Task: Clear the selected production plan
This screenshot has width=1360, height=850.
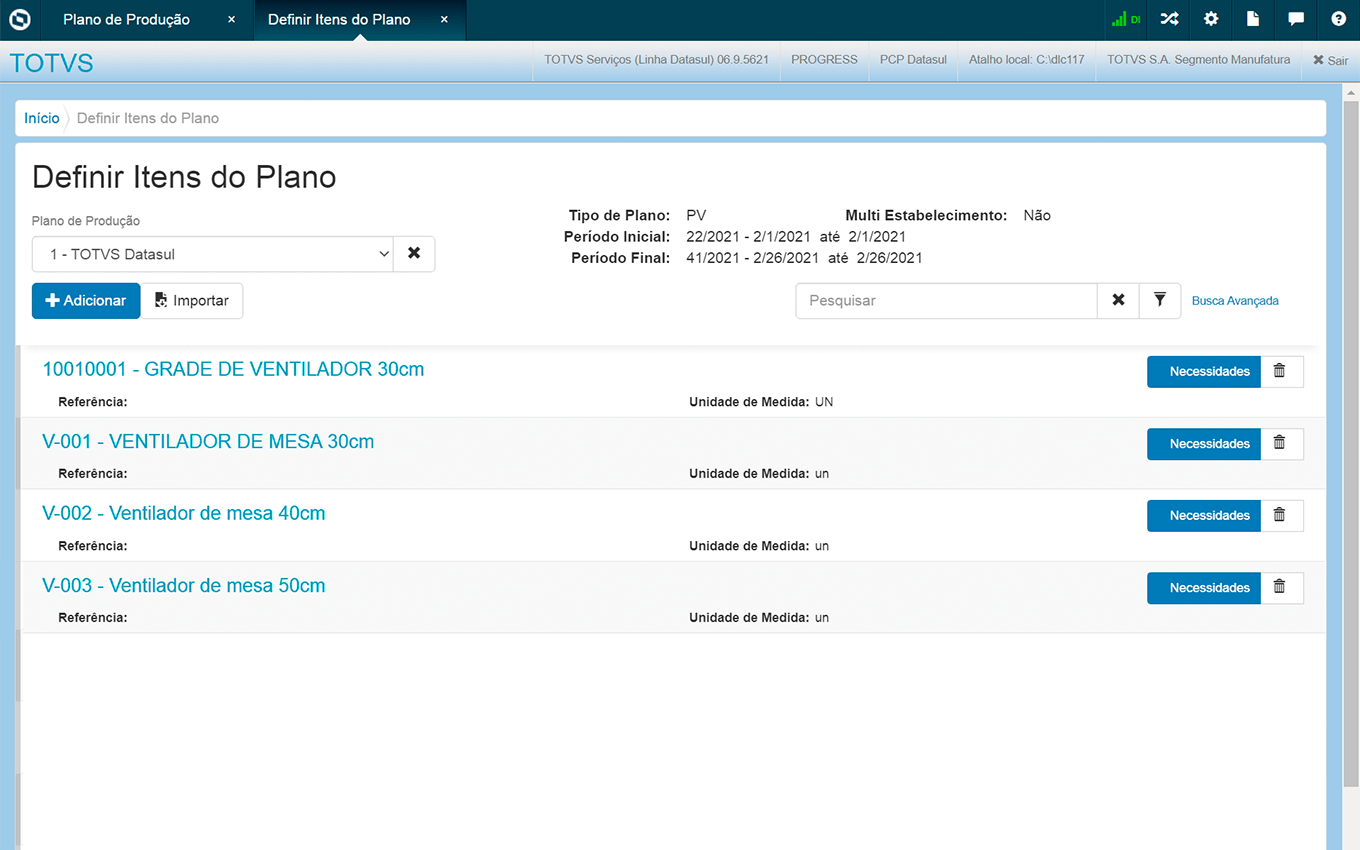Action: tap(414, 254)
